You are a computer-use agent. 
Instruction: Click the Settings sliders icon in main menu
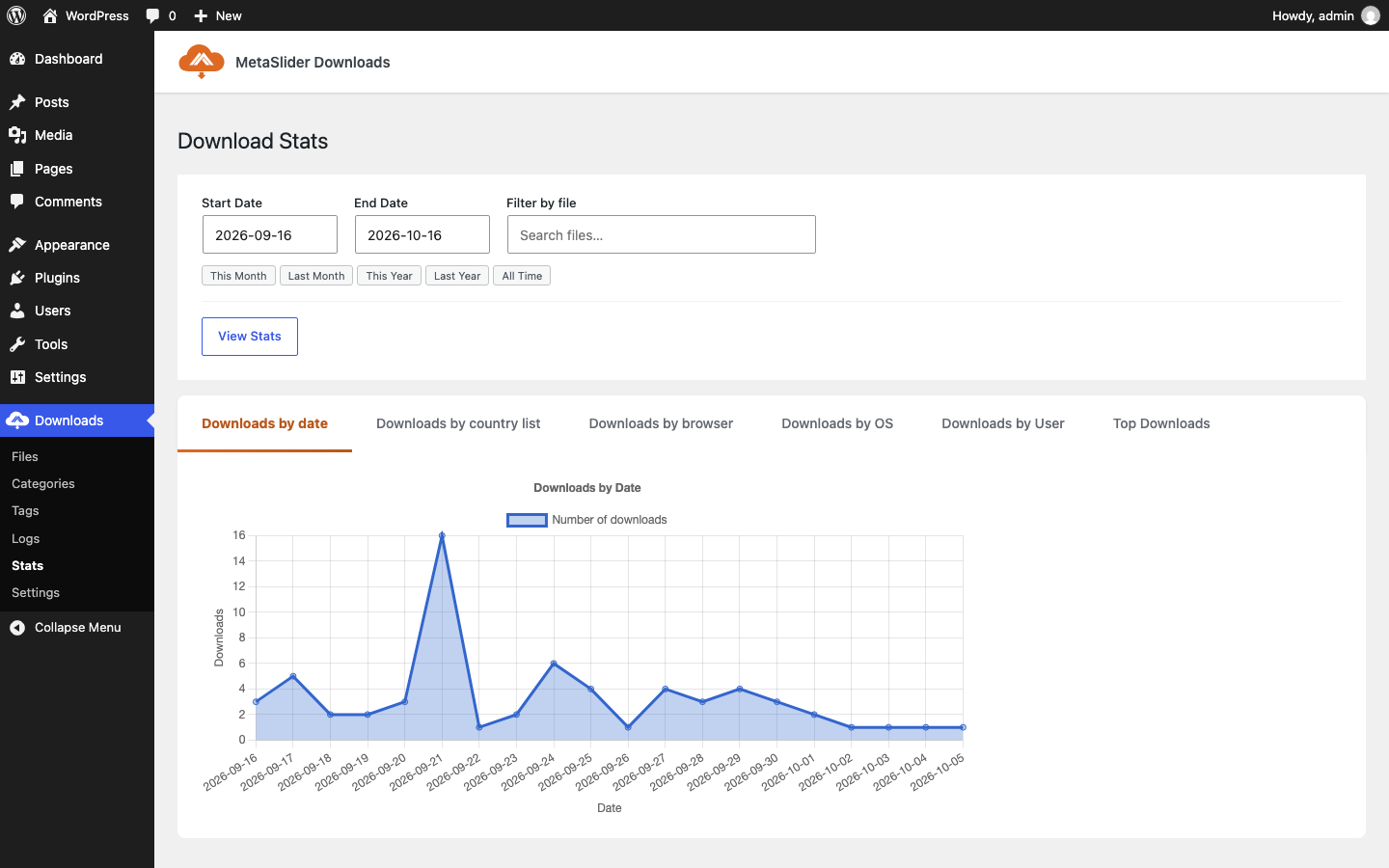pyautogui.click(x=17, y=377)
